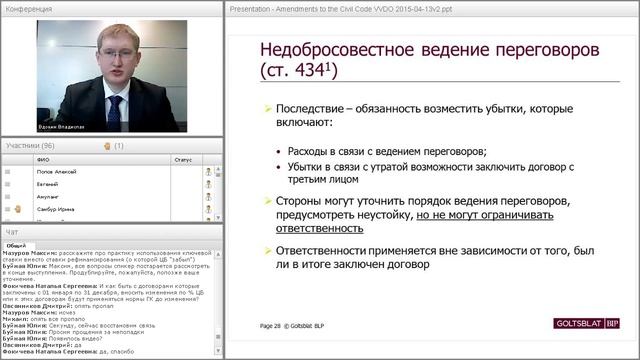The width and height of the screenshot is (640, 360).
Task: Click Михаил message 'опять все пропало'
Action: pyautogui.click(x=44, y=319)
